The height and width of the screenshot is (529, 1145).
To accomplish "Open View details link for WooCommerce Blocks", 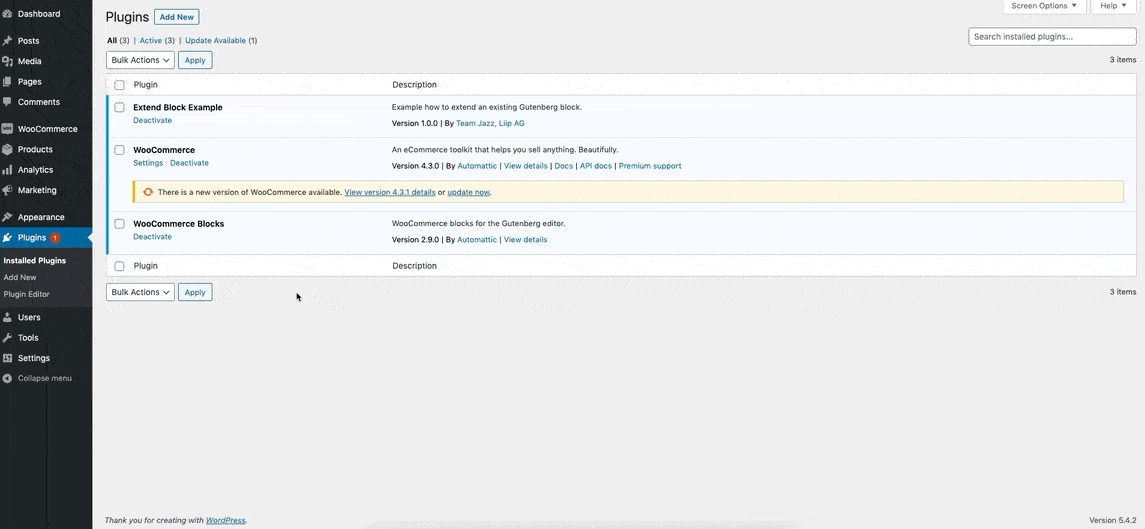I will tap(525, 240).
